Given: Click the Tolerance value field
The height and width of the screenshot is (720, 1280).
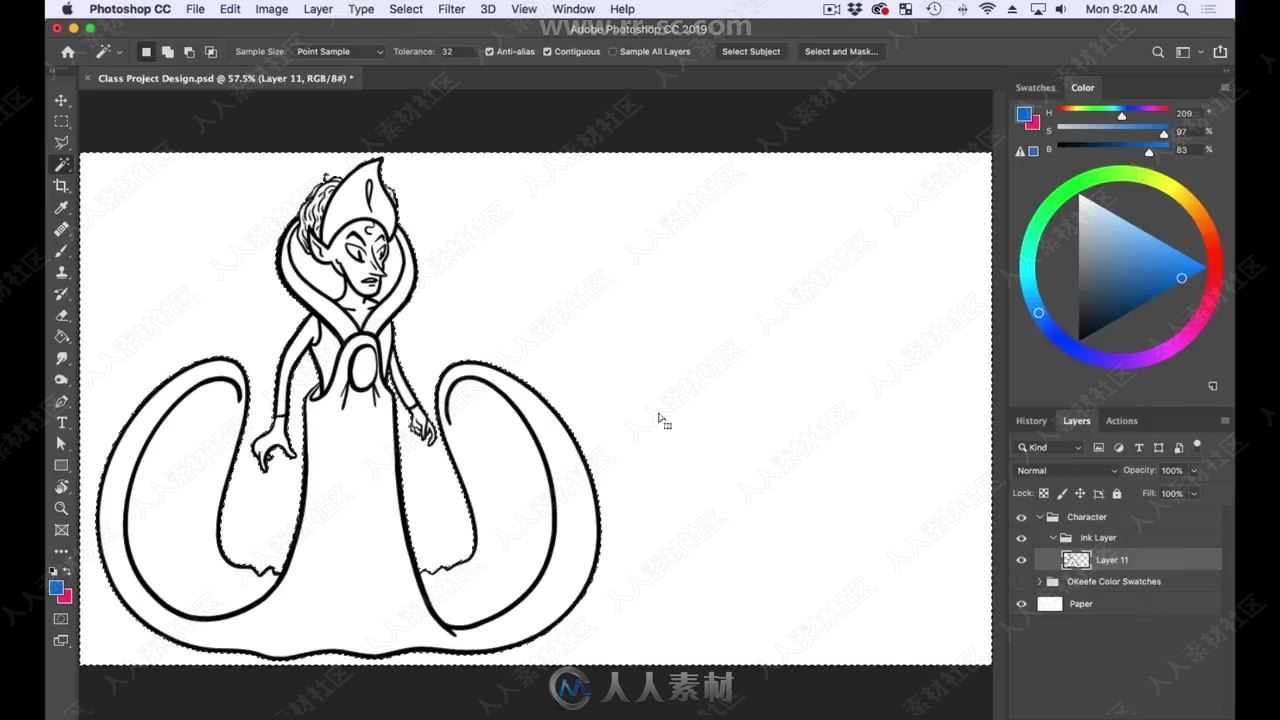Looking at the screenshot, I should 458,52.
